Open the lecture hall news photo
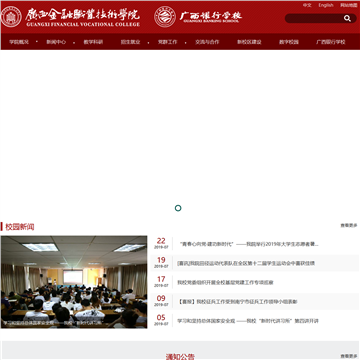This screenshot has height=360, width=360. coord(74,282)
